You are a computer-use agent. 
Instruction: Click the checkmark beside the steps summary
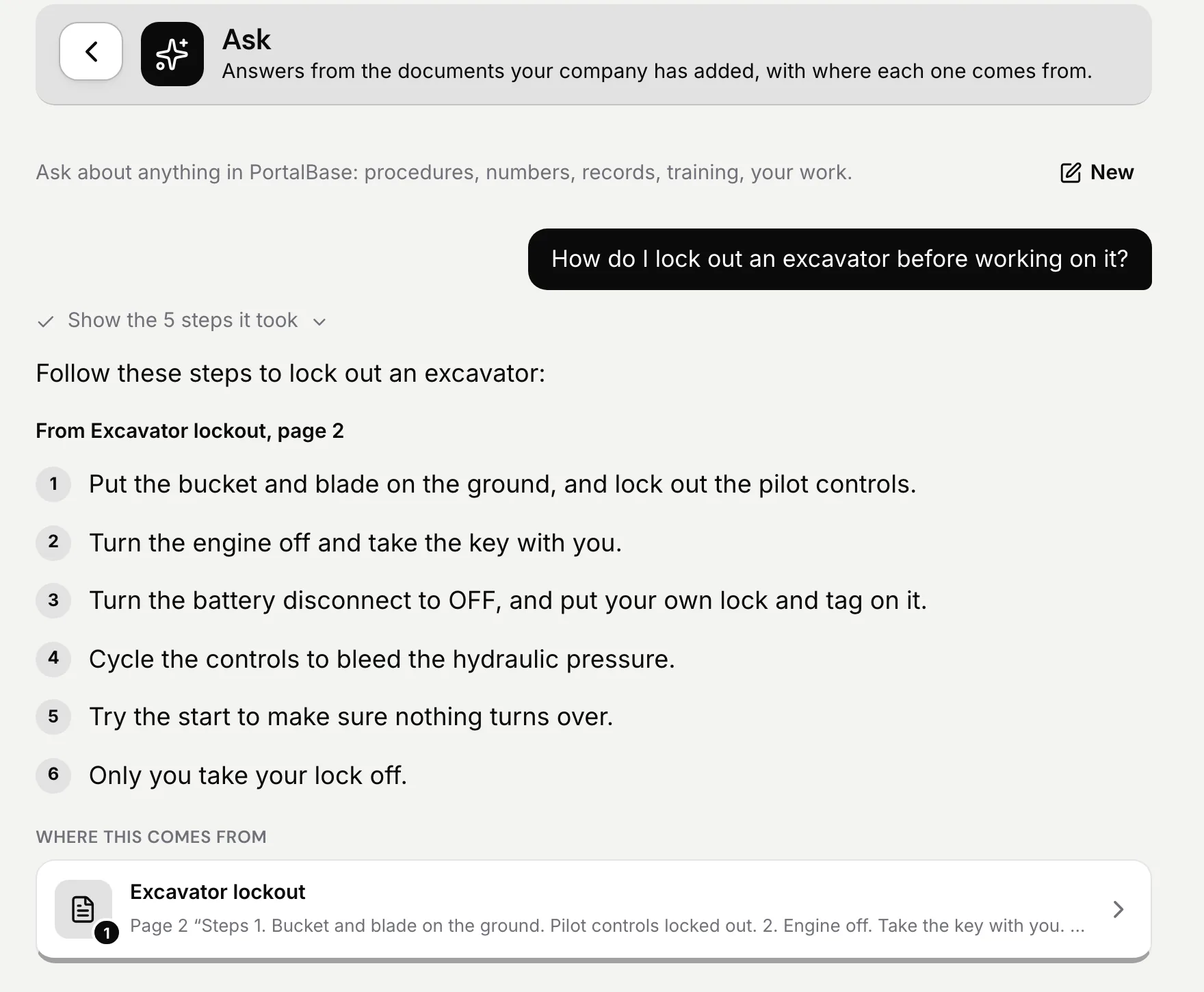(46, 321)
